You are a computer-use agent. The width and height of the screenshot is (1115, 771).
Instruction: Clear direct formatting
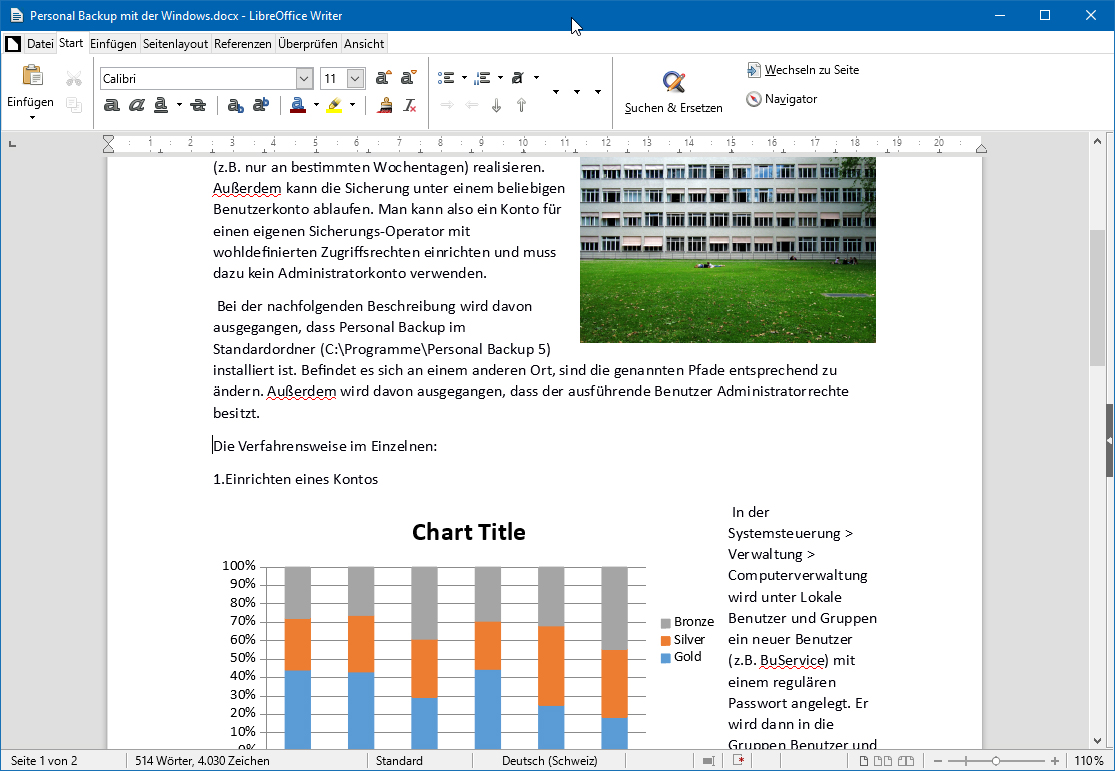410,105
